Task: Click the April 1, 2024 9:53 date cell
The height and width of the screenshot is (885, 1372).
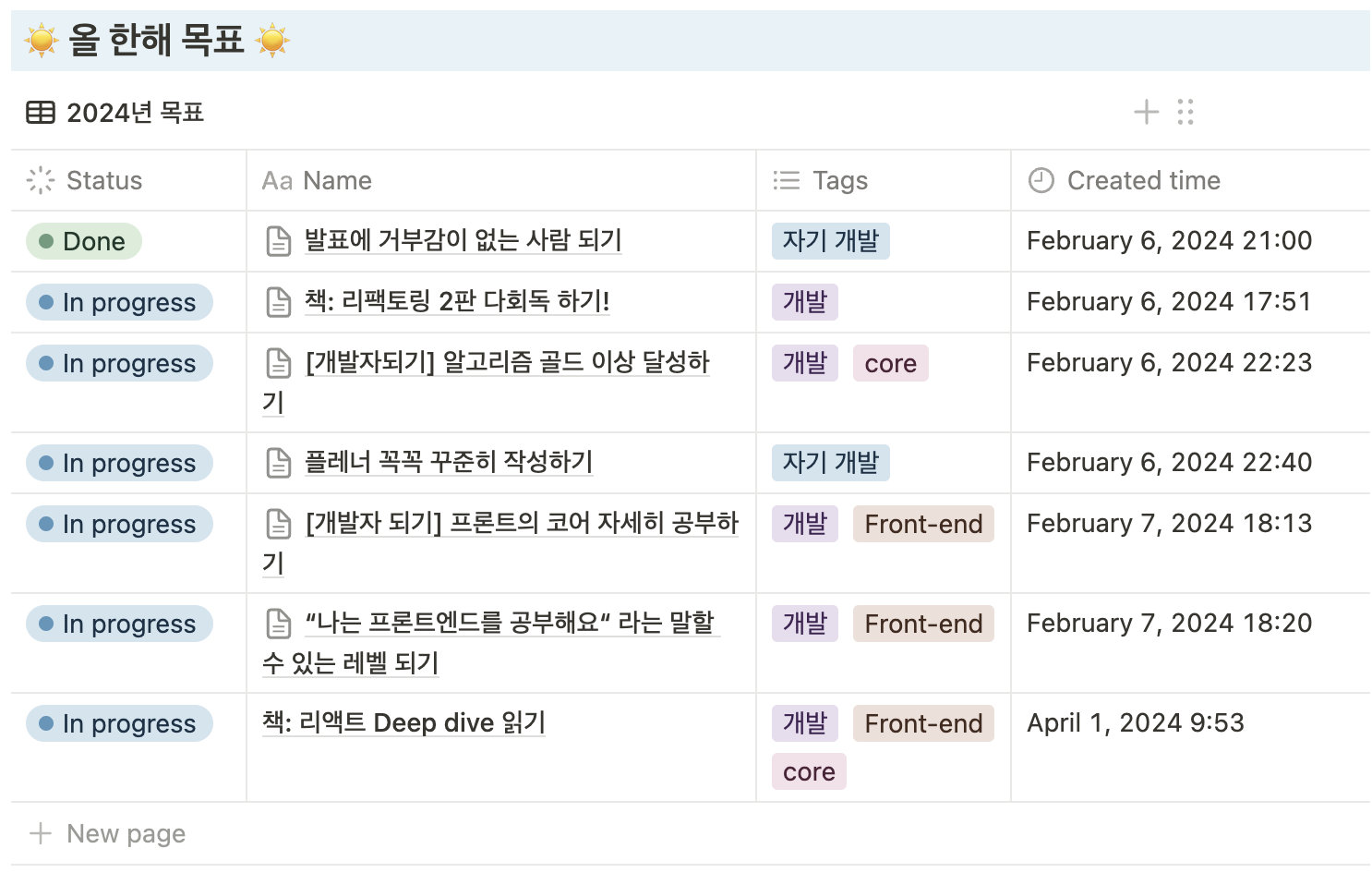Action: coord(1135,722)
